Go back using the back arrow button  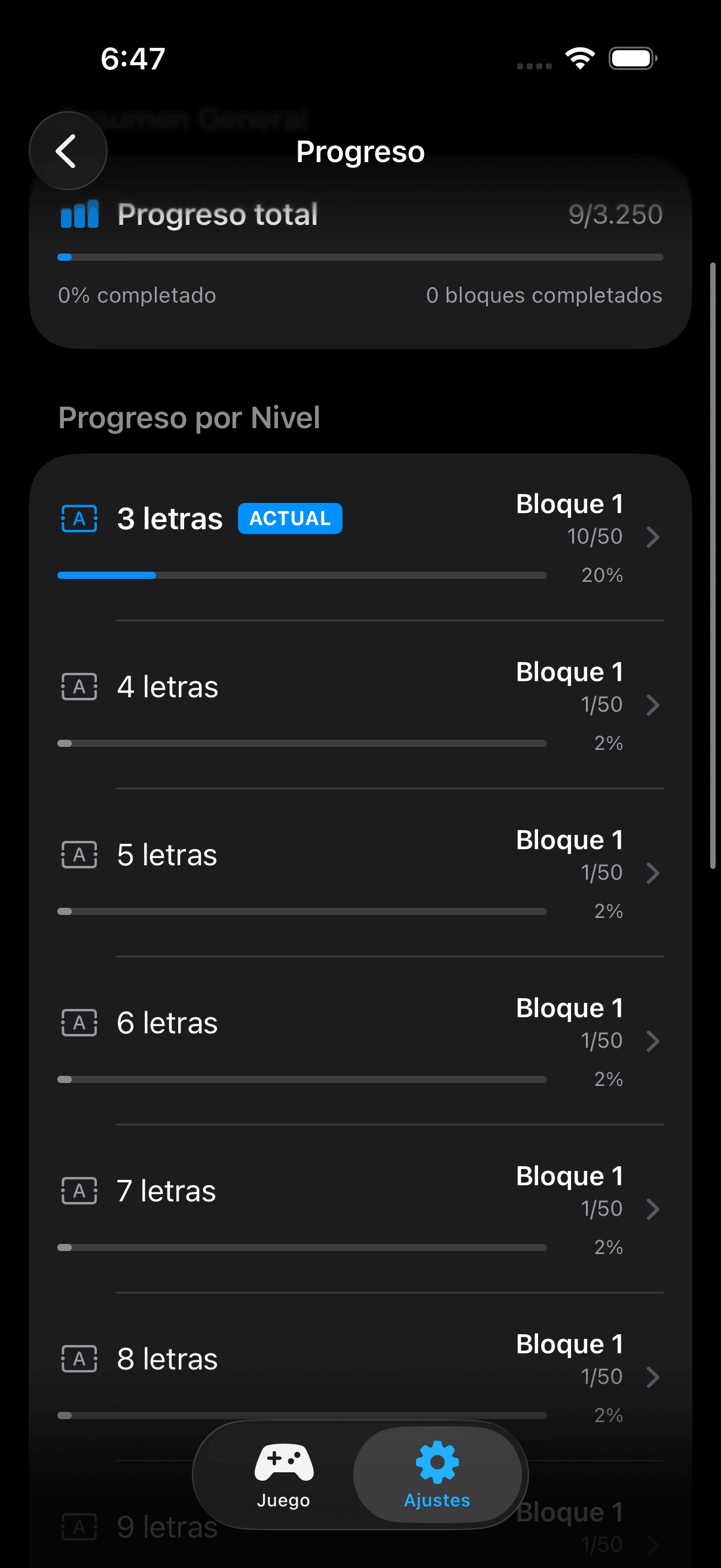pos(68,151)
